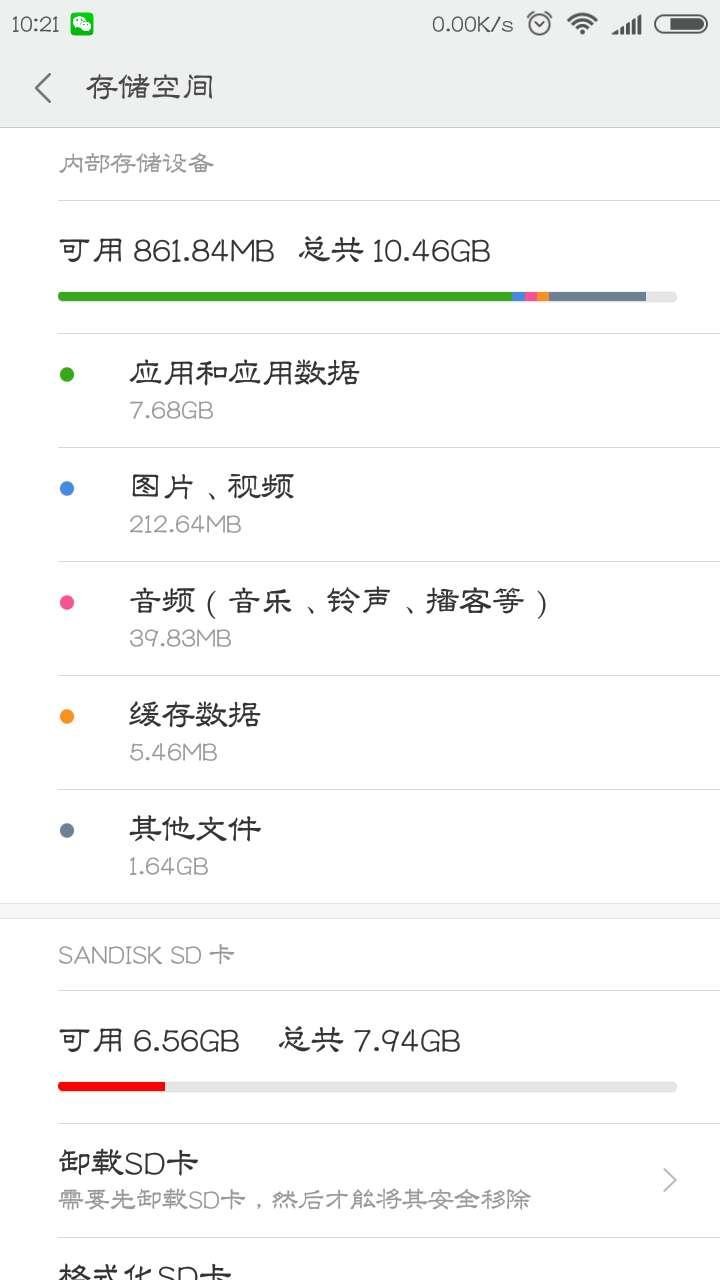Tap the back arrow icon
This screenshot has width=720, height=1280.
42,88
